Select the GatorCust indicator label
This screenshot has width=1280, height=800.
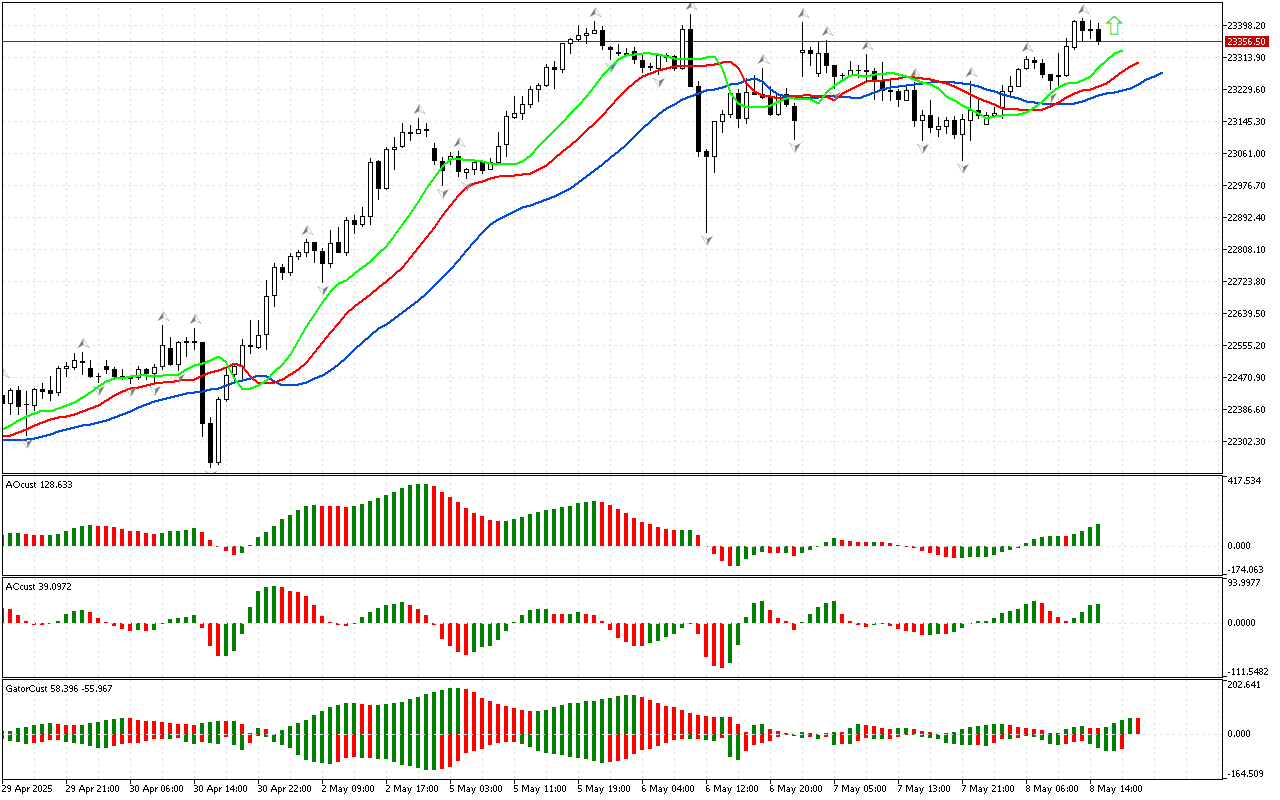point(58,689)
